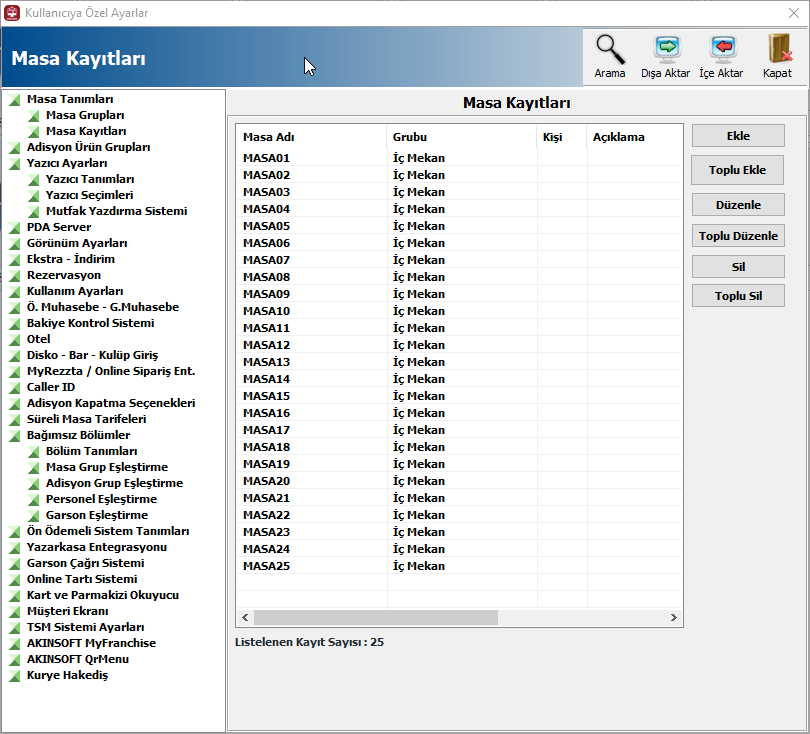The width and height of the screenshot is (810, 734).
Task: Select Yazıcı Tanımları in the sidebar tree
Action: click(90, 179)
